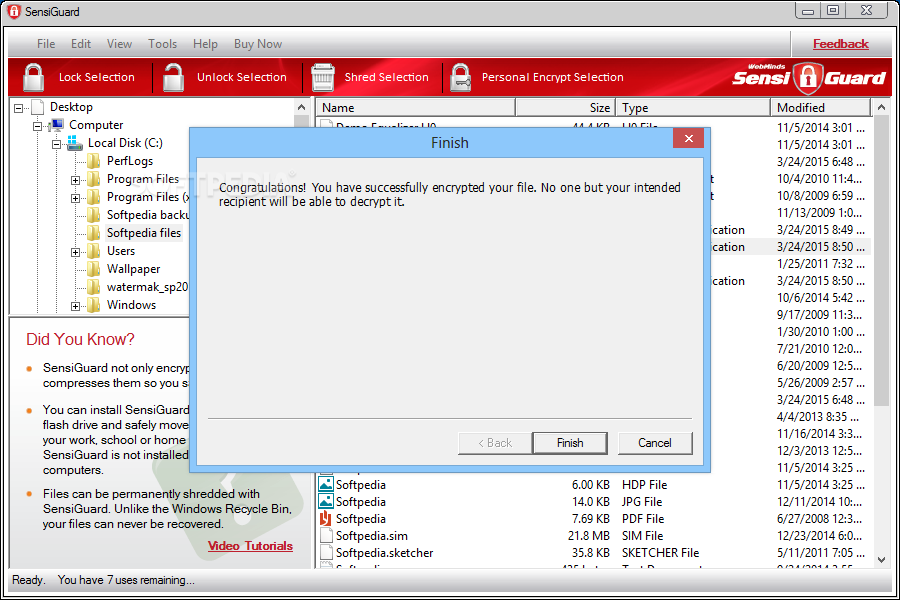The image size is (900, 600).
Task: Open the Video Tutorials link
Action: click(x=250, y=545)
